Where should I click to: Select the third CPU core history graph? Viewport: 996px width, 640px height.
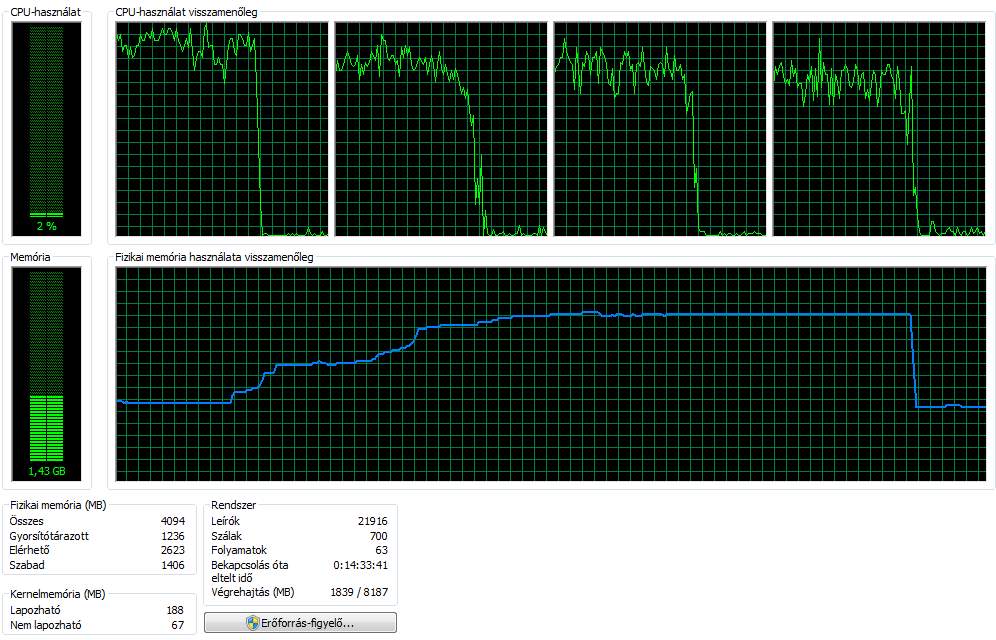[660, 130]
